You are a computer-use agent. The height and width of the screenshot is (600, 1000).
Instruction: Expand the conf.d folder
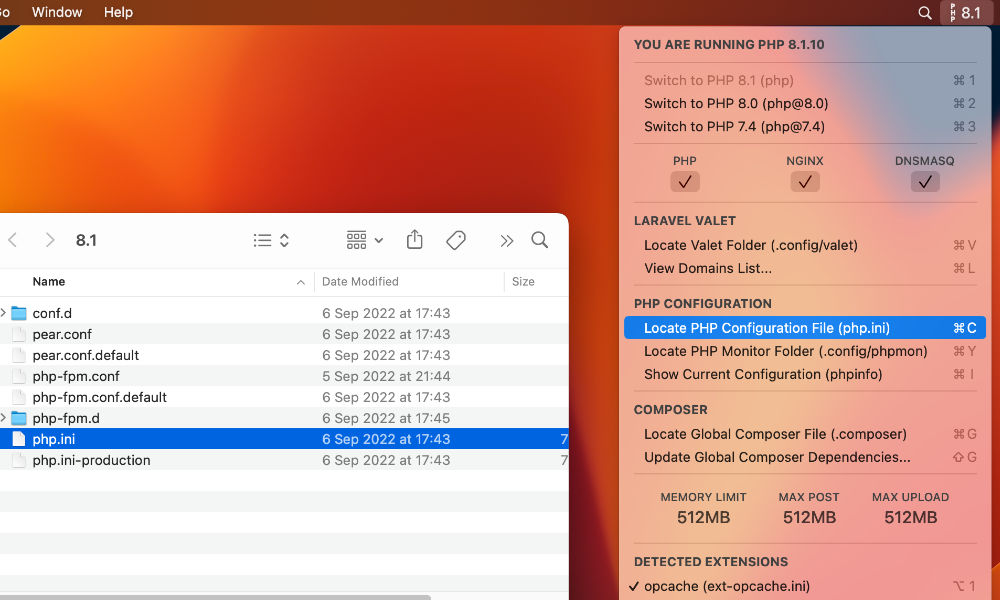point(3,312)
